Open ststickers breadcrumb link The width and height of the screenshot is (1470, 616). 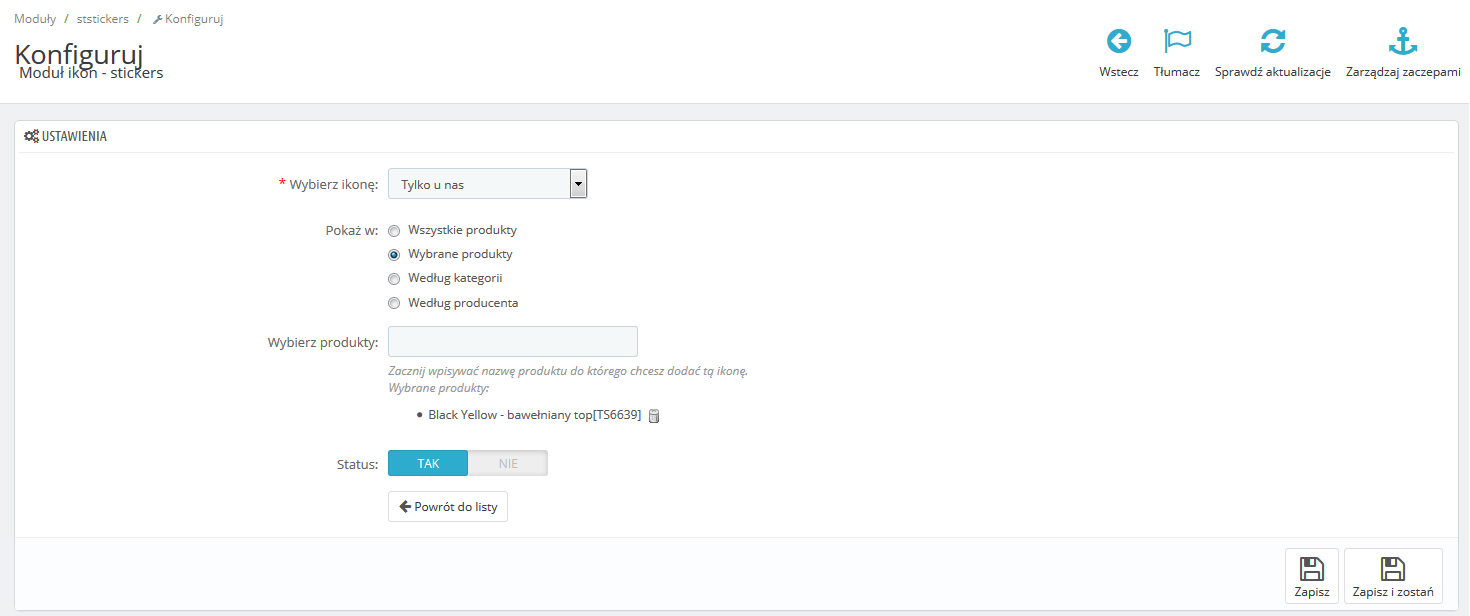point(102,19)
